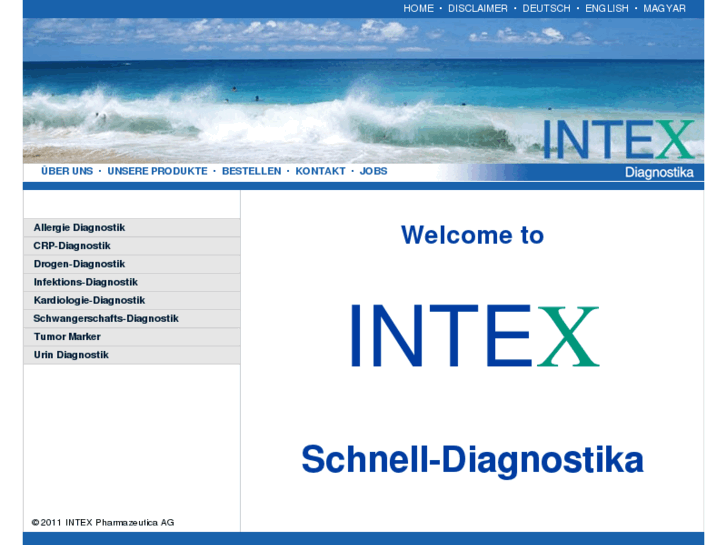
Task: Click the 2011 INTEX Pharmazeutica AG copyright text
Action: click(103, 522)
